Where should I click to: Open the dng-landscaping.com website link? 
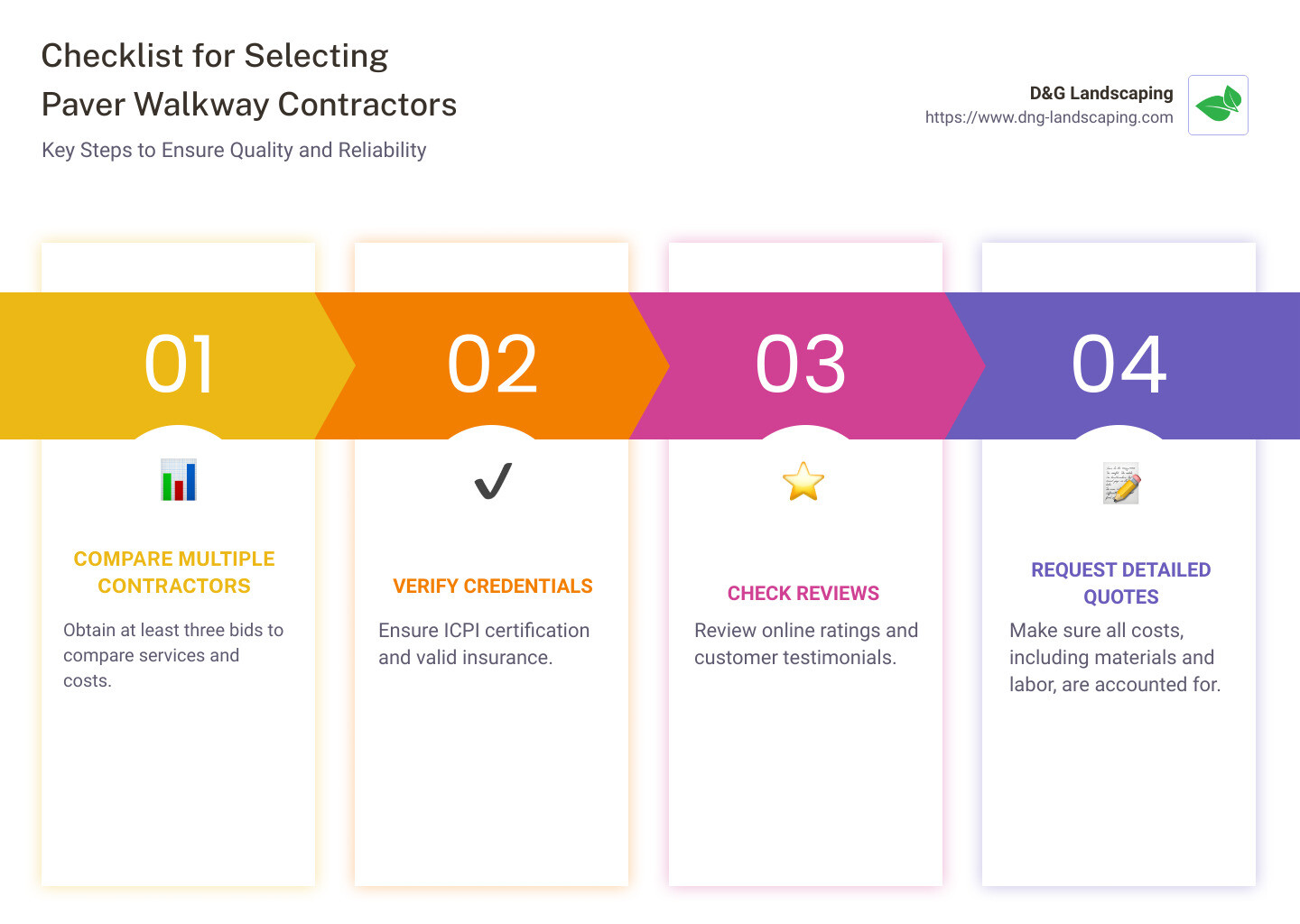pos(1048,117)
